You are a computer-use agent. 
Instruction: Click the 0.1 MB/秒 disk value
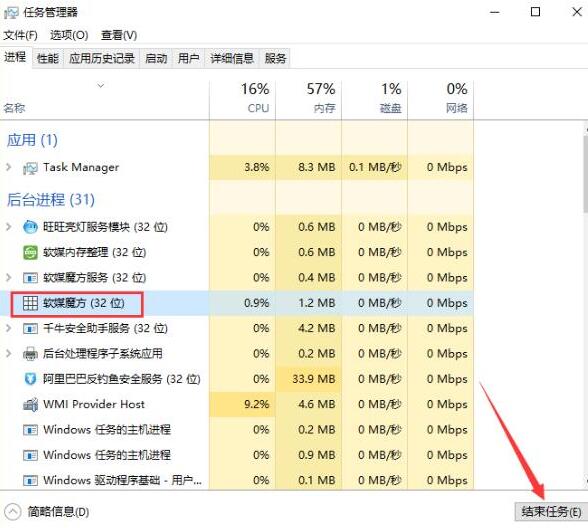tap(375, 167)
